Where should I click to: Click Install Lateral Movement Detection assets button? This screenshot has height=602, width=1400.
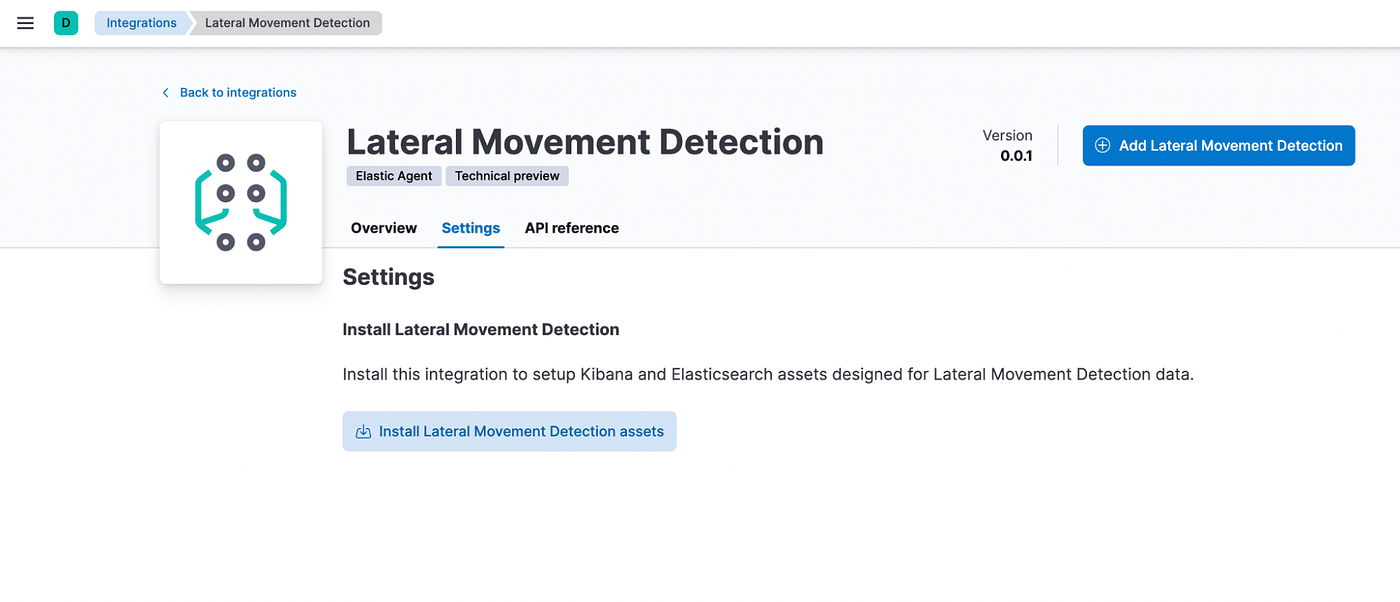(x=510, y=431)
